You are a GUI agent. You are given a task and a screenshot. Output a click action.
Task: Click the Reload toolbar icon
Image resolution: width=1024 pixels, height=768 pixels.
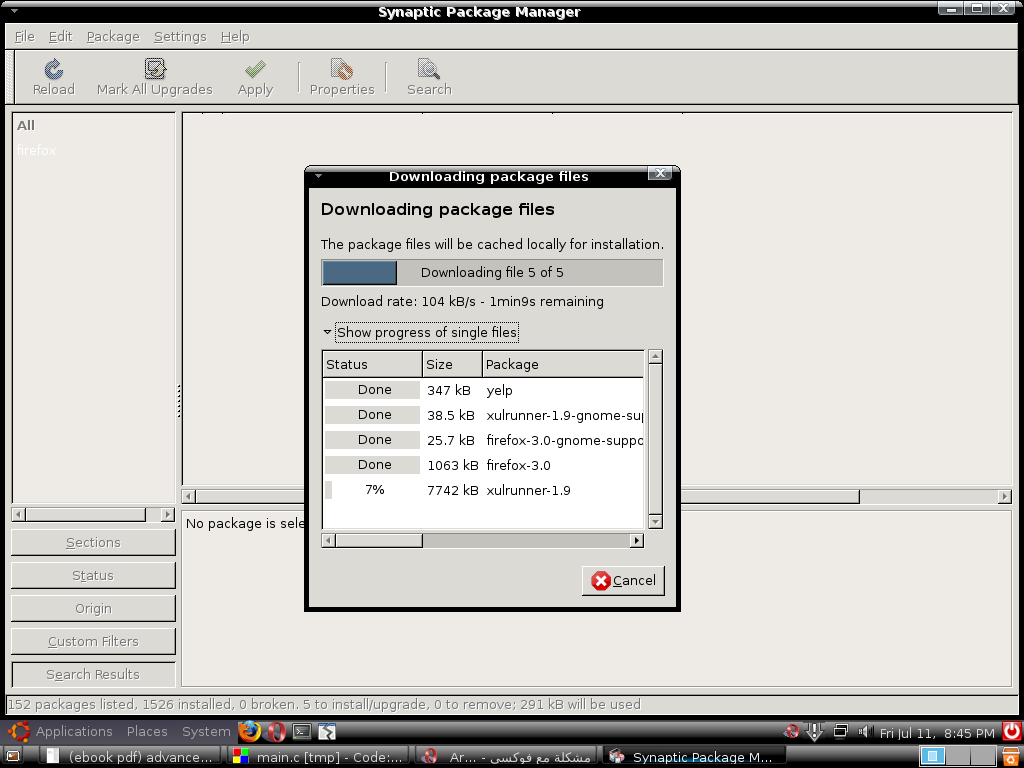click(54, 69)
